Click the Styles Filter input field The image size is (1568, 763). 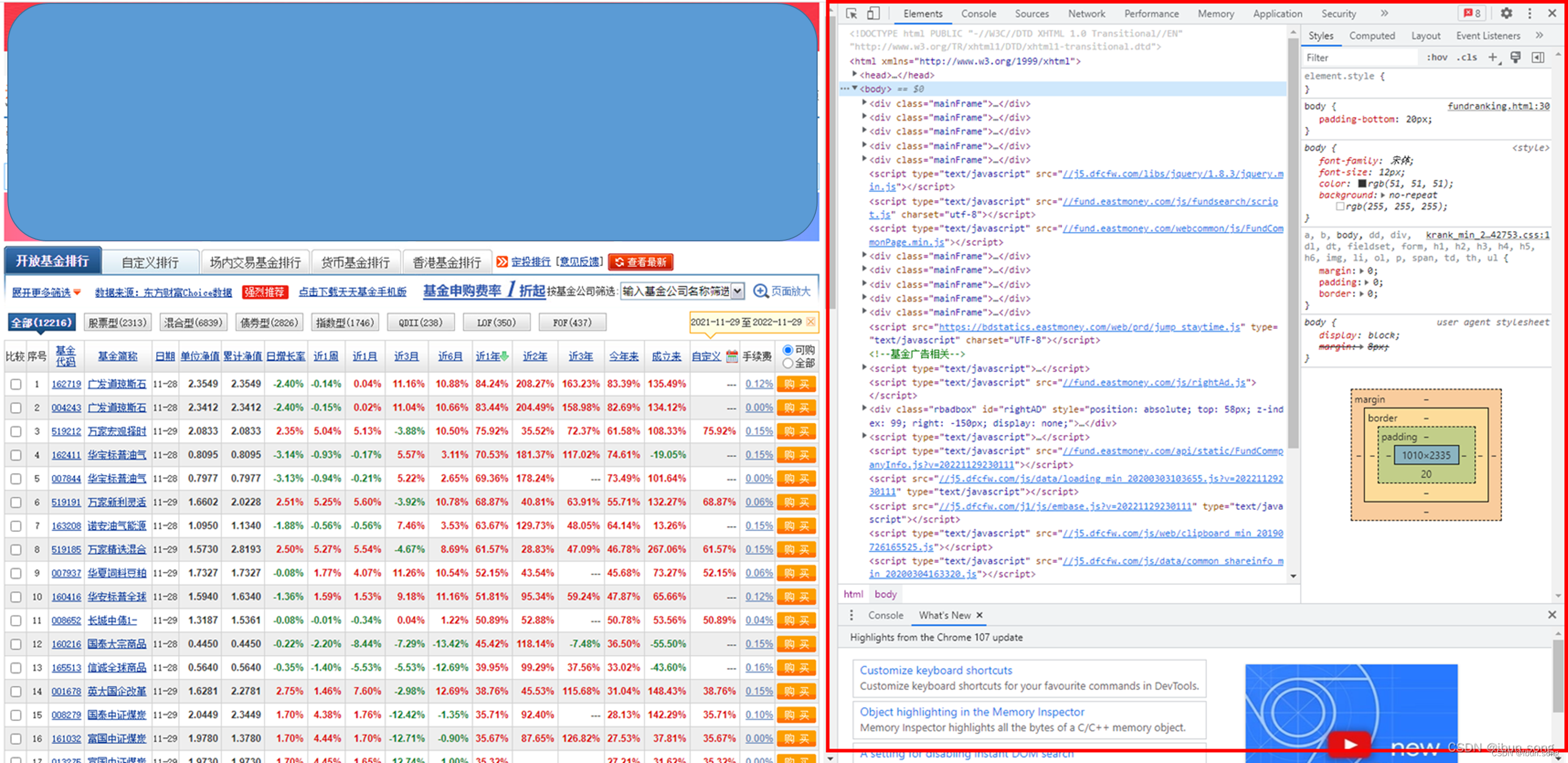click(x=1360, y=57)
